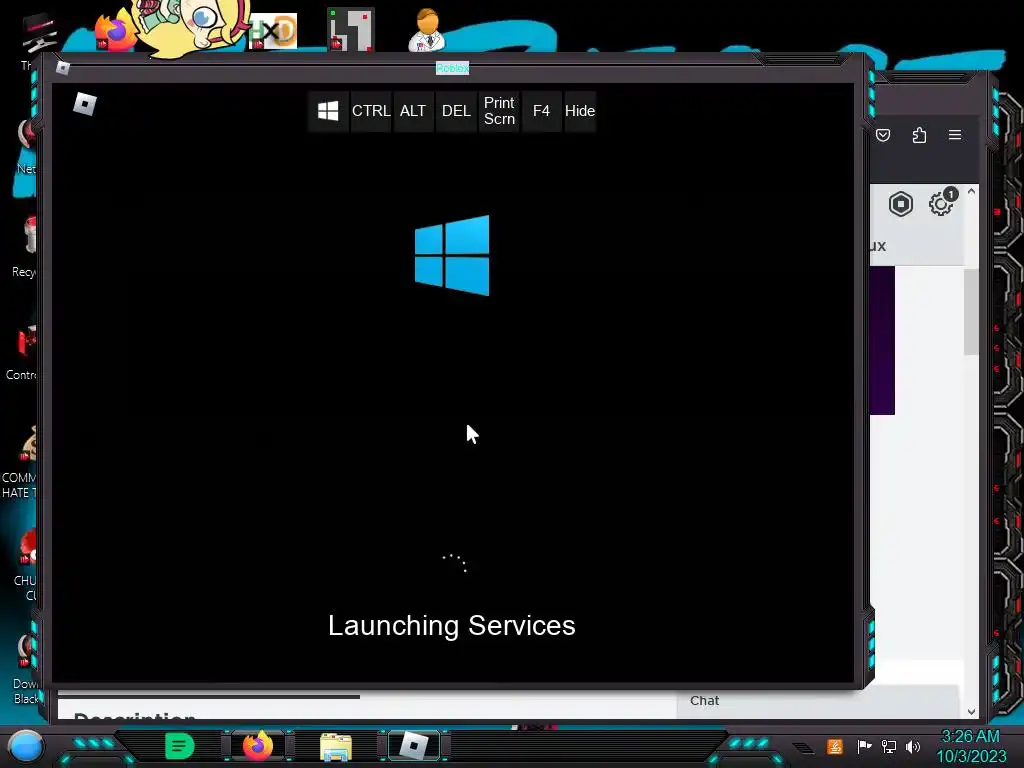Click the Start orb on taskbar
1024x768 pixels.
[x=25, y=746]
